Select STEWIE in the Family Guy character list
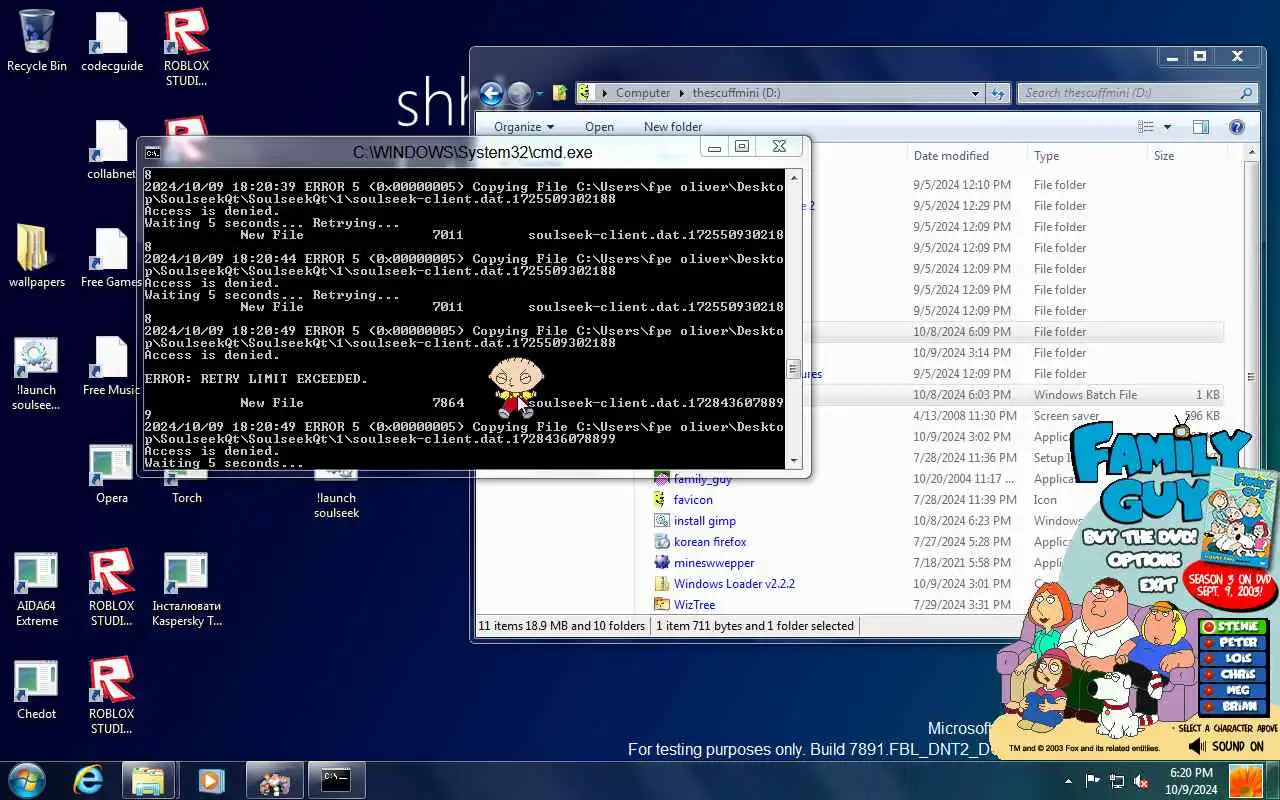The image size is (1280, 800). point(1233,627)
